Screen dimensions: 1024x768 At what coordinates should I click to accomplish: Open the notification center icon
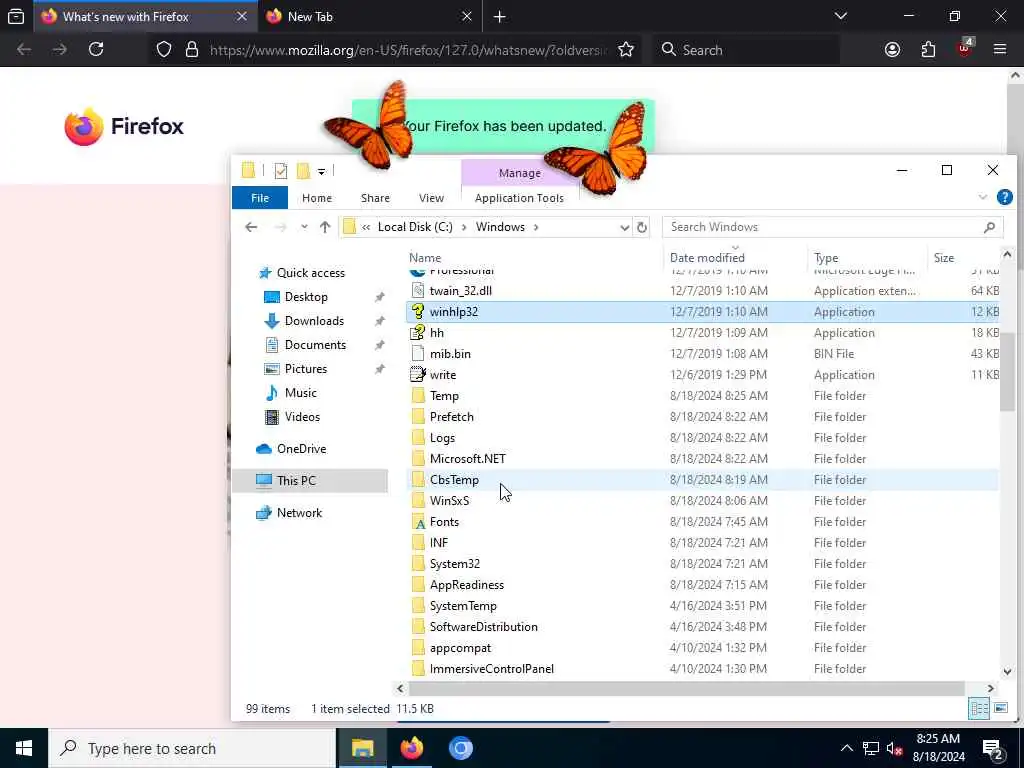pos(992,748)
